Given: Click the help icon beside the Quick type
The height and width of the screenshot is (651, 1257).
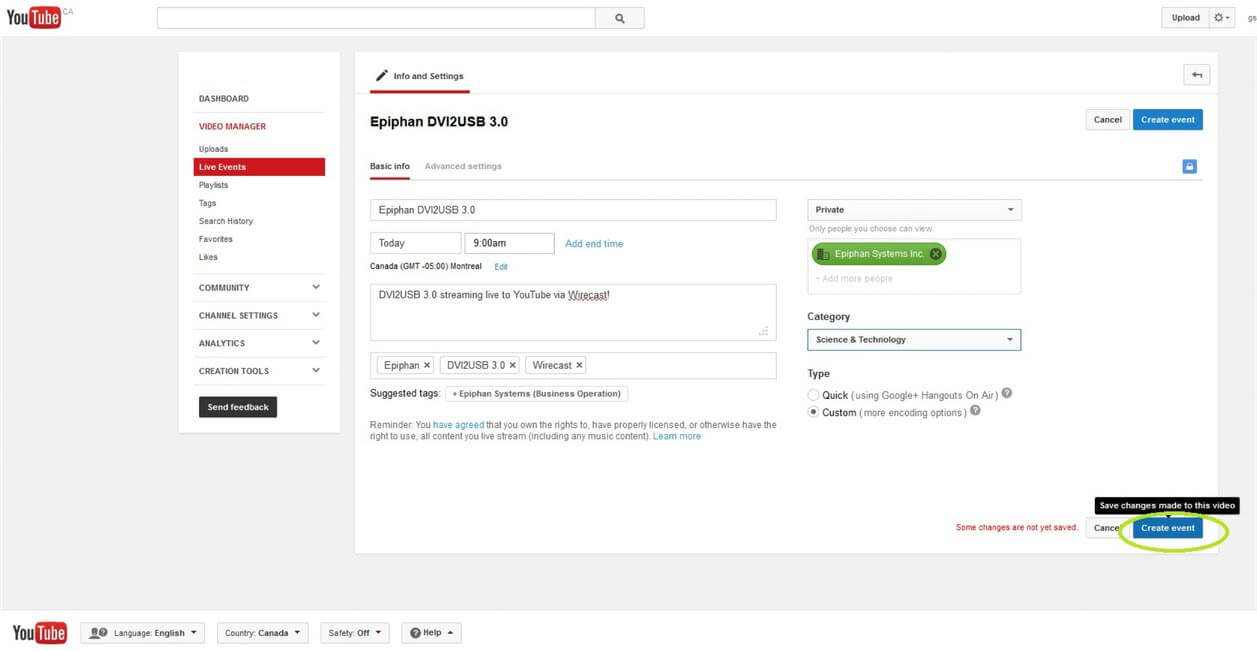Looking at the screenshot, I should tap(1007, 393).
